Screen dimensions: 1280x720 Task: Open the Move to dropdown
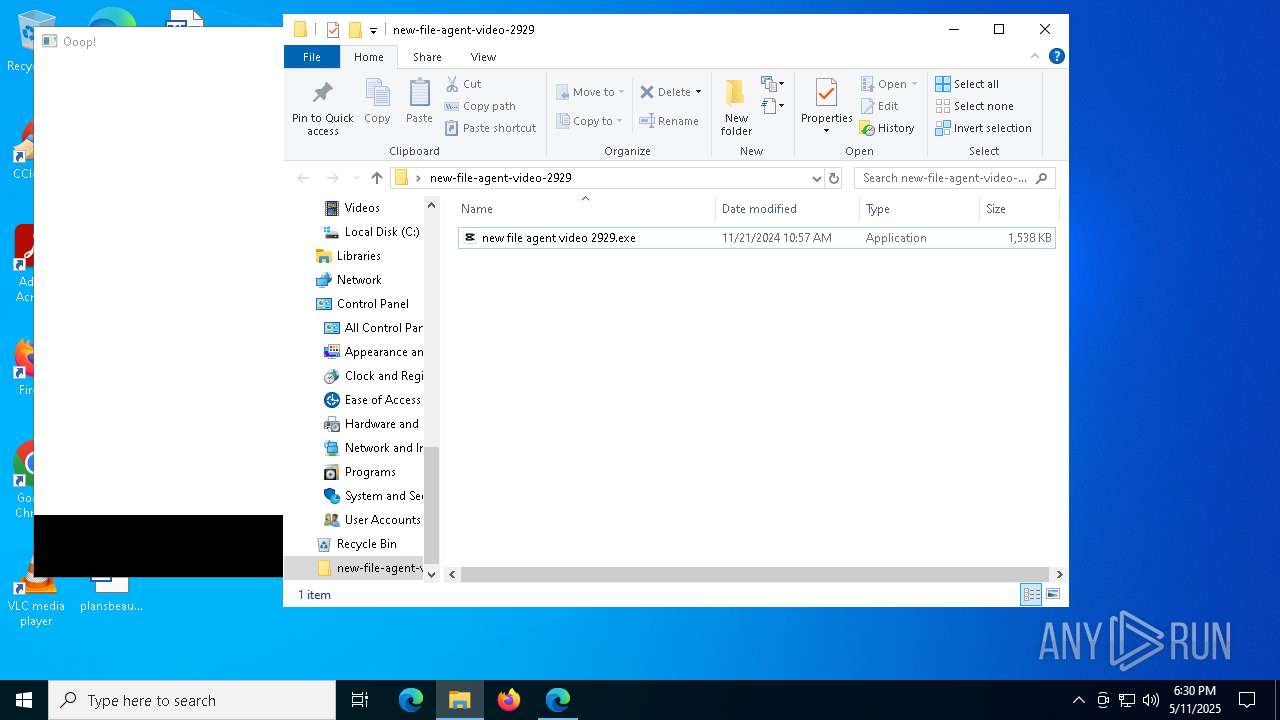(x=590, y=92)
